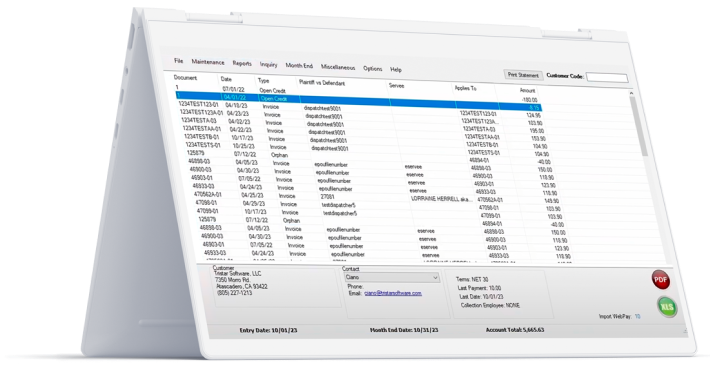Expand the Contact dropdown showing Ciano
This screenshot has height=372, width=710.
(392, 277)
